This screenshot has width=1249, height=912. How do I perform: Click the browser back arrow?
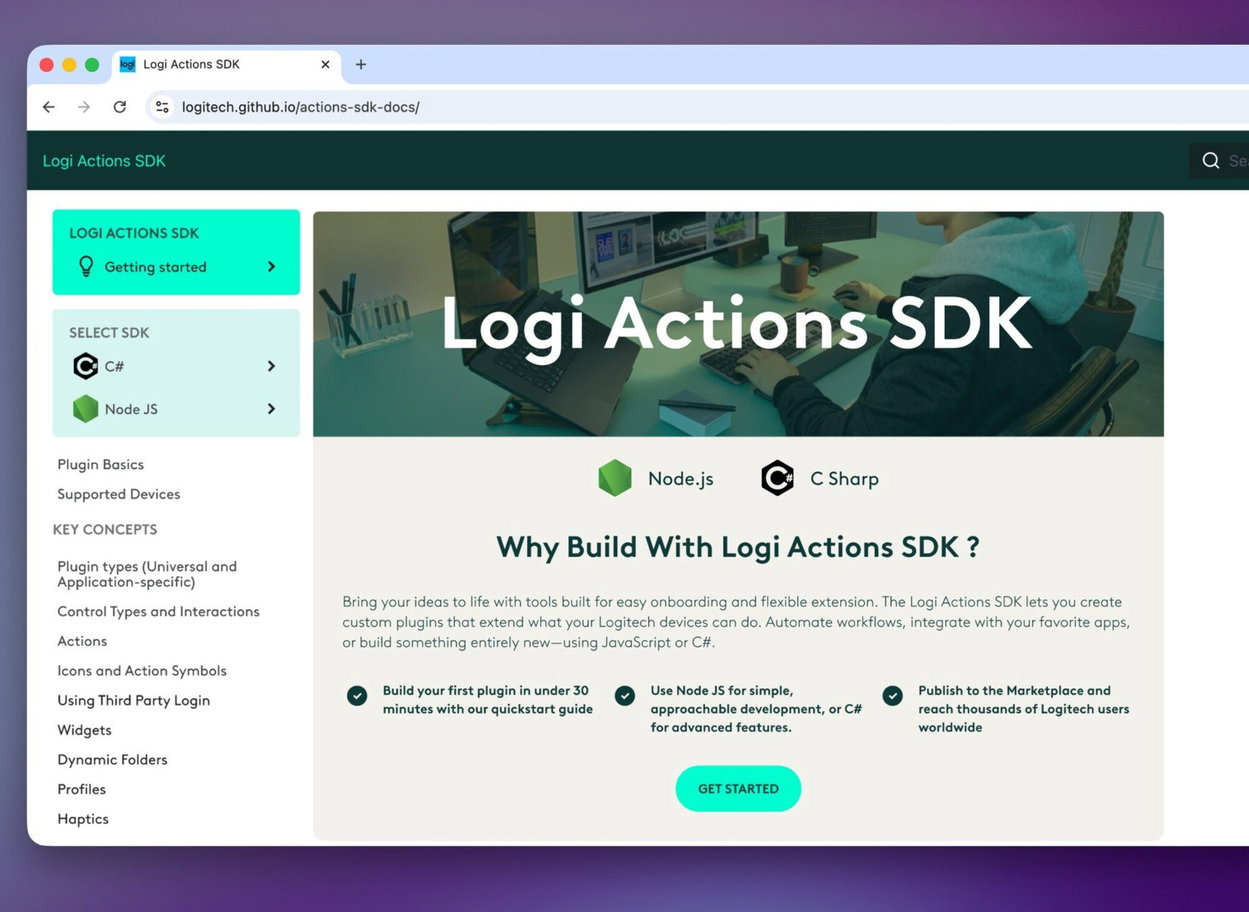click(x=49, y=107)
